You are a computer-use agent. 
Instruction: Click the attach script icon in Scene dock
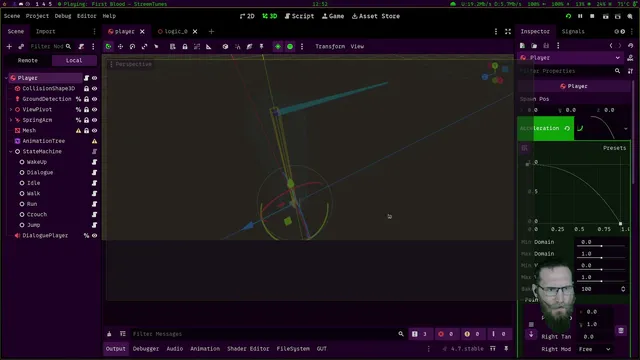pos(81,47)
